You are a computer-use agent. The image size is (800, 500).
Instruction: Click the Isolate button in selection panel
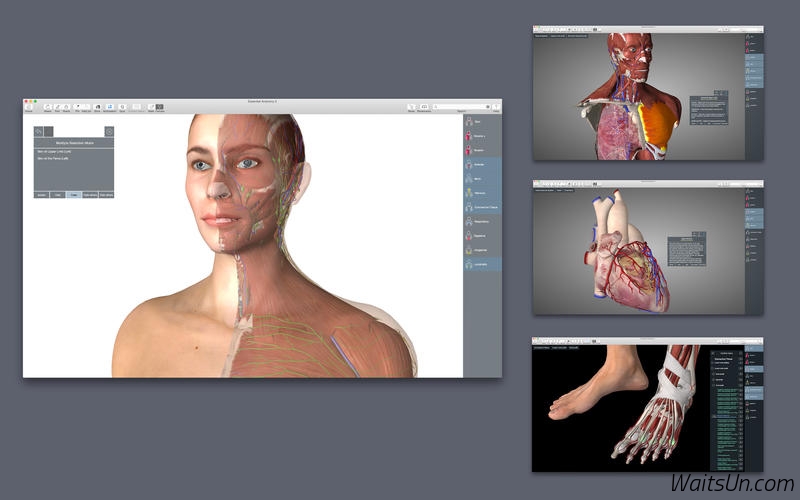(41, 195)
